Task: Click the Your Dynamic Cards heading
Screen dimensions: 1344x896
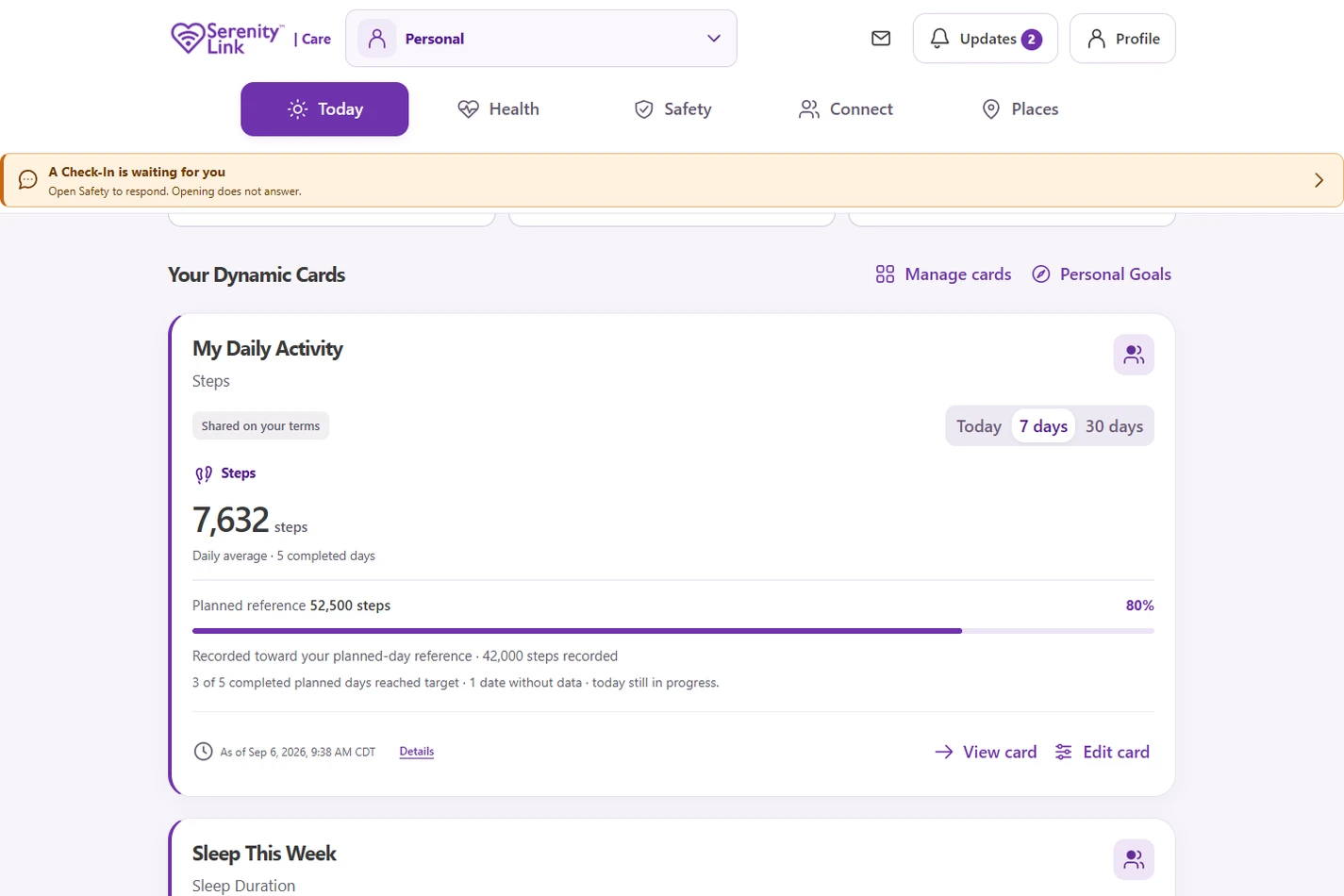Action: tap(257, 274)
